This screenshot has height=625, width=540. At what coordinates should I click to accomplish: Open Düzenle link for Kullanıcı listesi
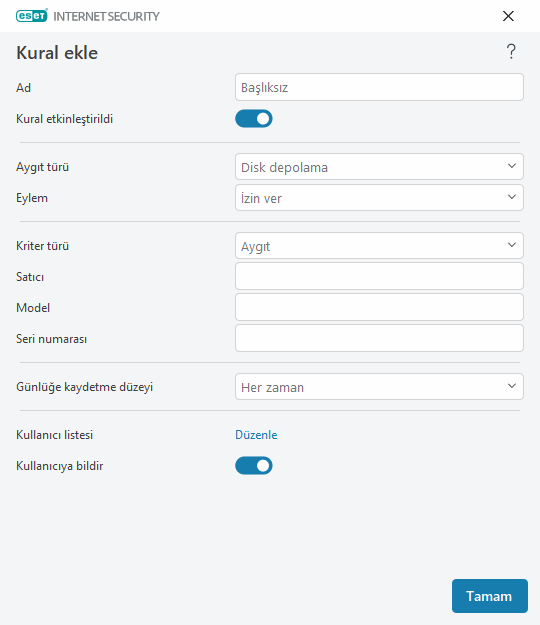coord(256,434)
